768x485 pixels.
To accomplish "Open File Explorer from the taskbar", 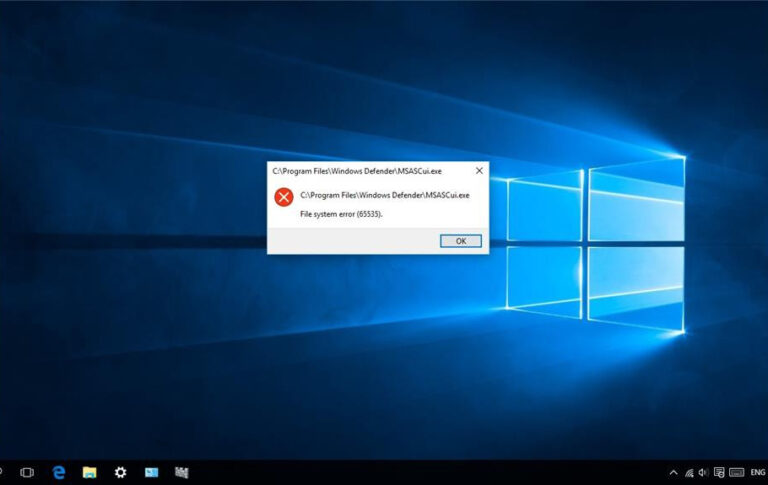I will click(x=90, y=472).
